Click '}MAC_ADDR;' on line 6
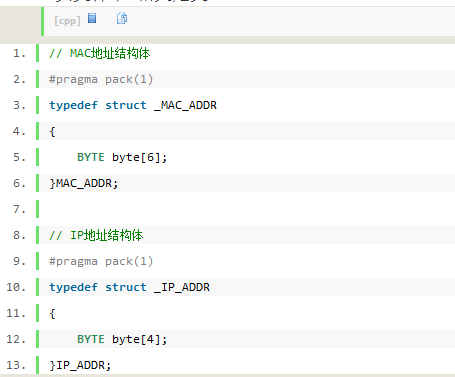This screenshot has height=377, width=455. coord(84,183)
